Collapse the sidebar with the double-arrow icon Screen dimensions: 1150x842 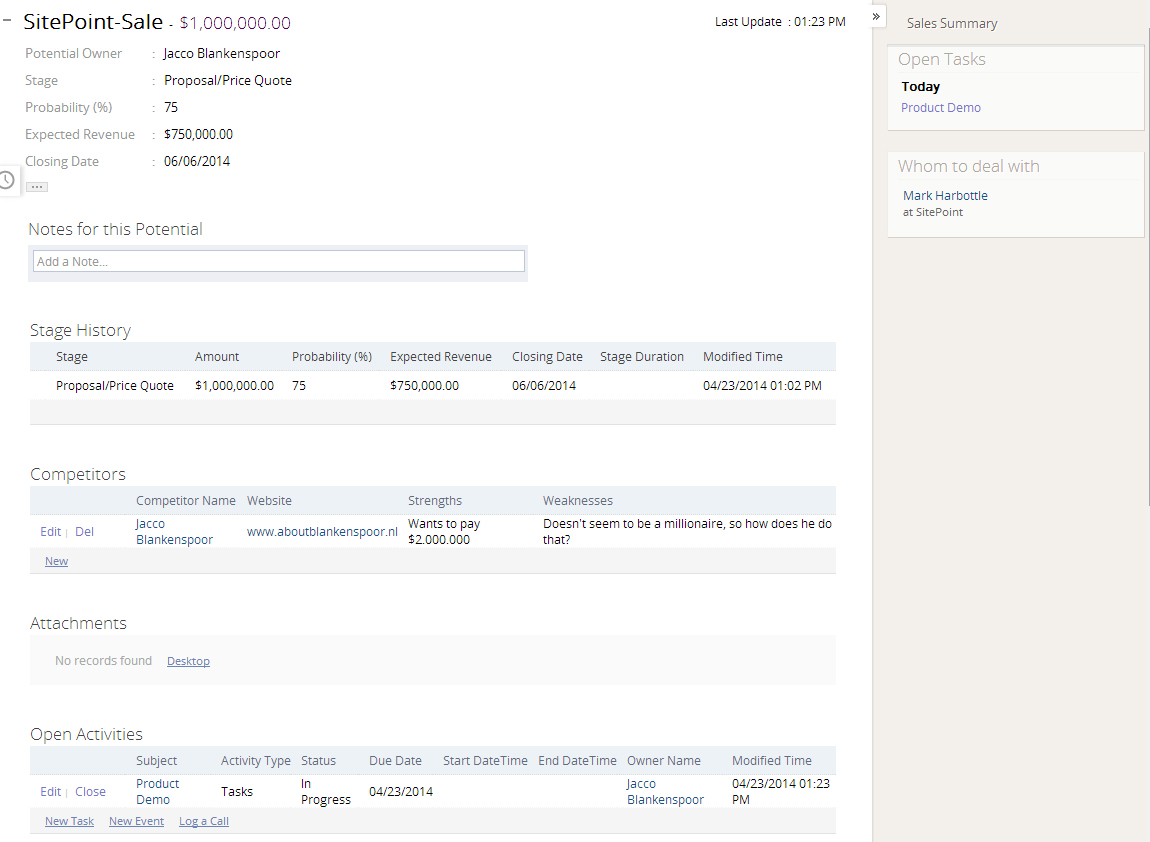[x=876, y=16]
